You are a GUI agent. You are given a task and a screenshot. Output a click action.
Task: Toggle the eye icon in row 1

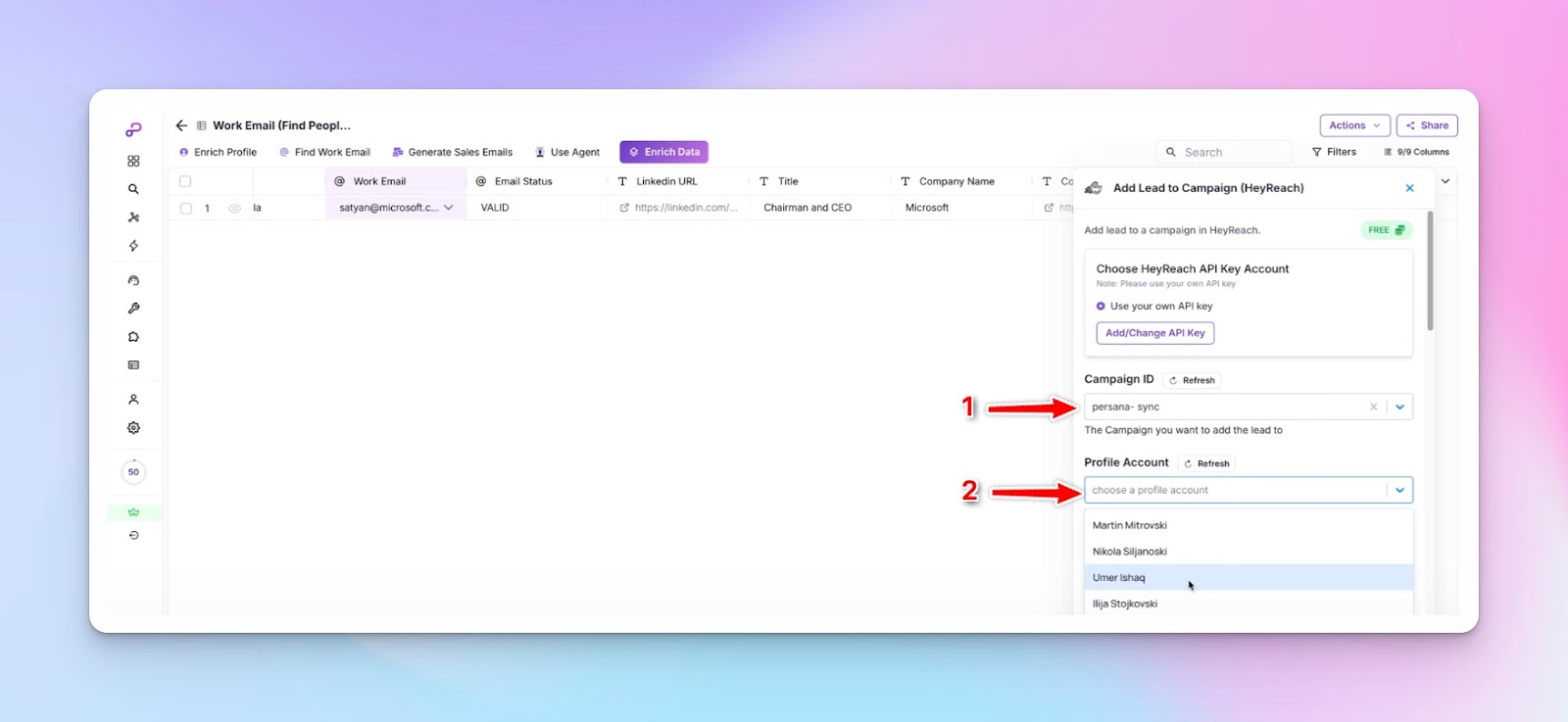point(234,209)
